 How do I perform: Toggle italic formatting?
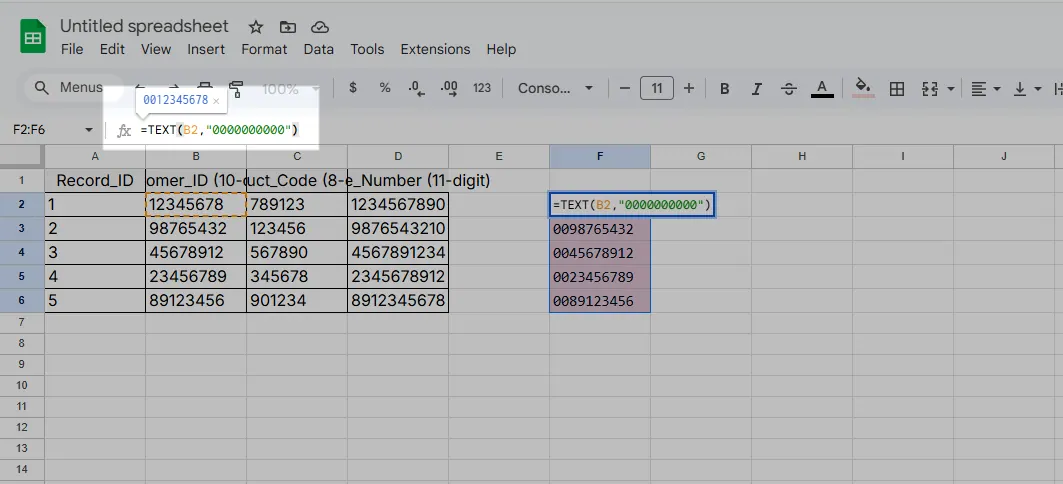coord(757,88)
